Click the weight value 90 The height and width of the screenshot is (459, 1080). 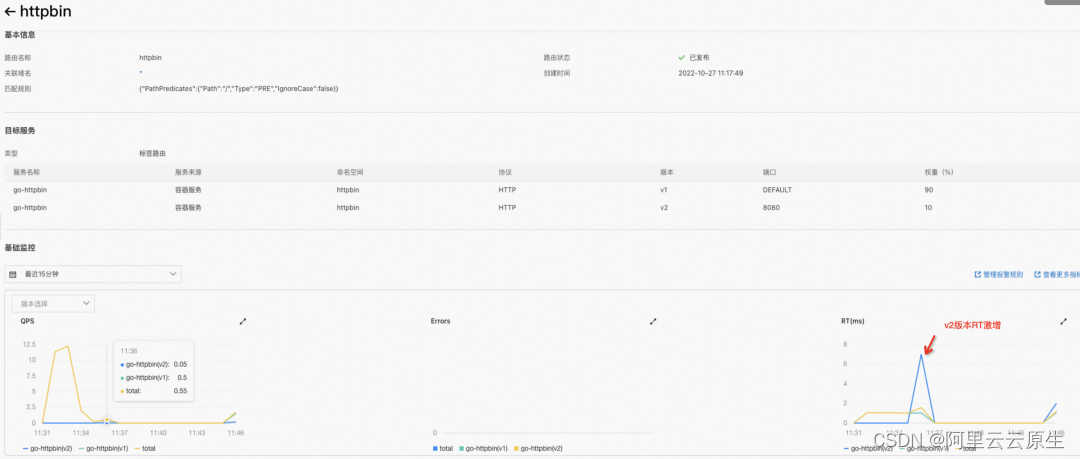coord(928,190)
